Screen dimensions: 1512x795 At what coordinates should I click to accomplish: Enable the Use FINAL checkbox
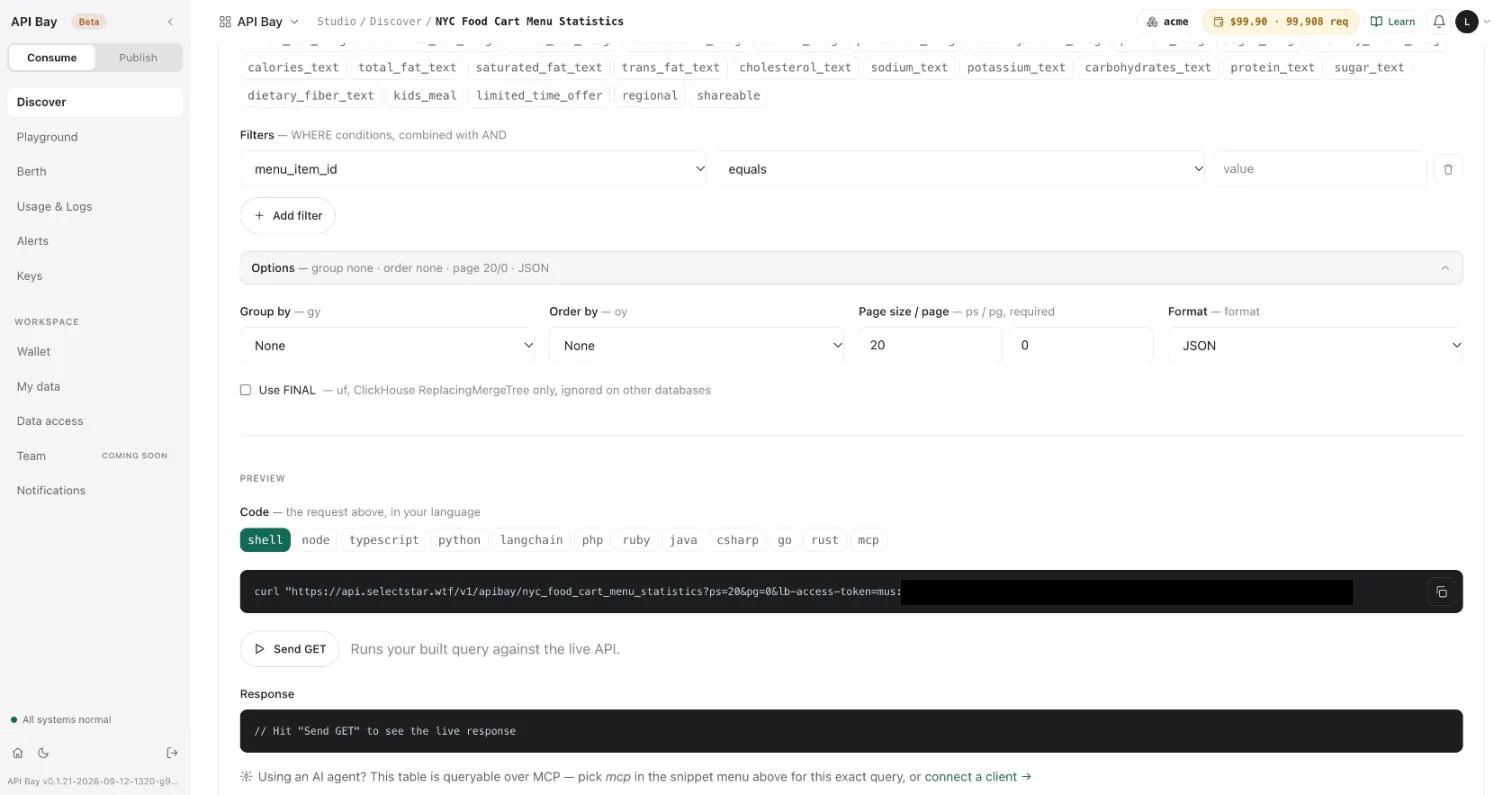(x=245, y=390)
